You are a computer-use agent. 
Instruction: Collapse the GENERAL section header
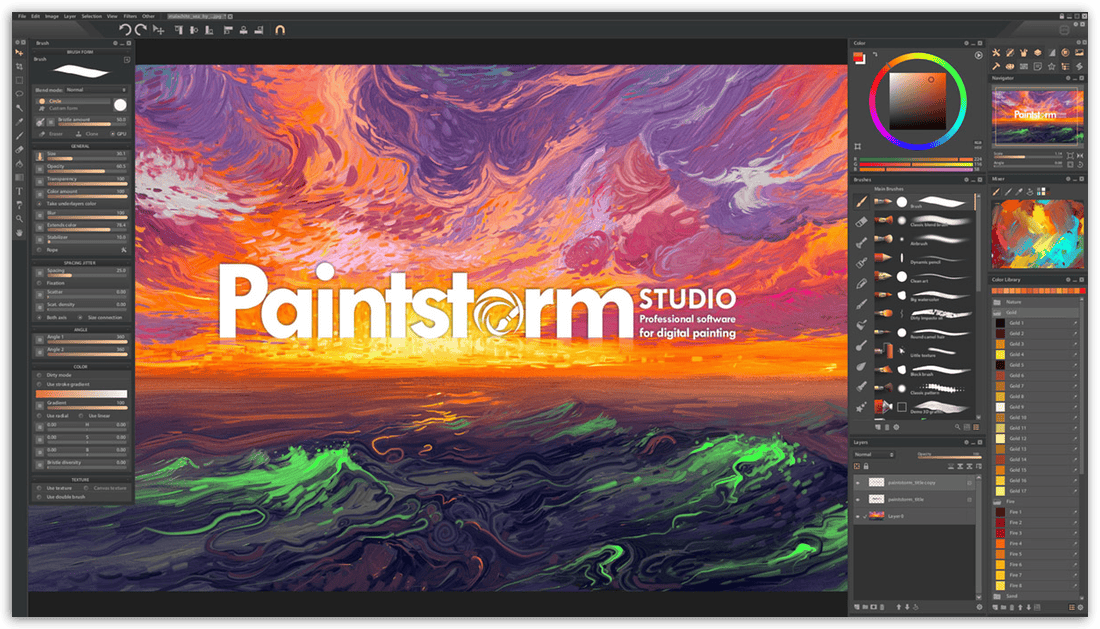[x=80, y=146]
